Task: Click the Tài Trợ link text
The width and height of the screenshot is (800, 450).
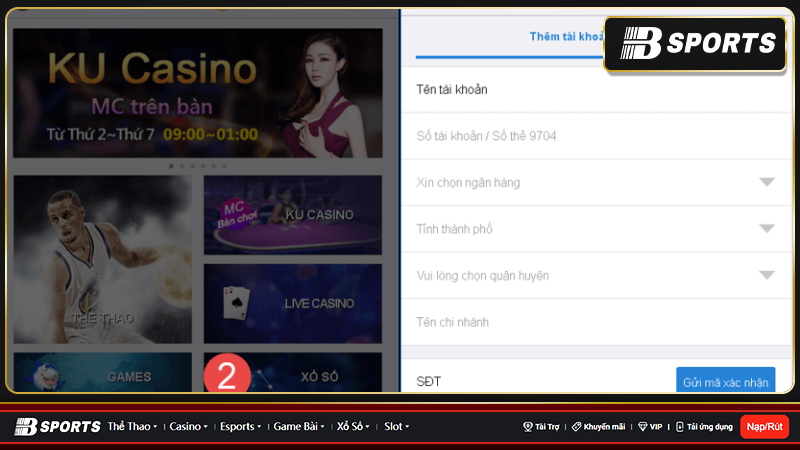Action: tap(547, 427)
